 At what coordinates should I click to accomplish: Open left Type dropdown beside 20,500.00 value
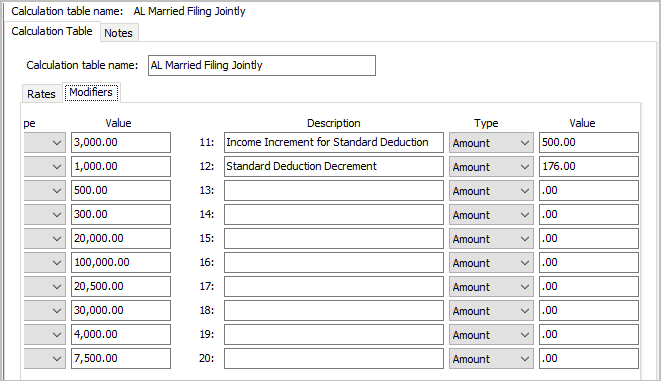pos(45,287)
